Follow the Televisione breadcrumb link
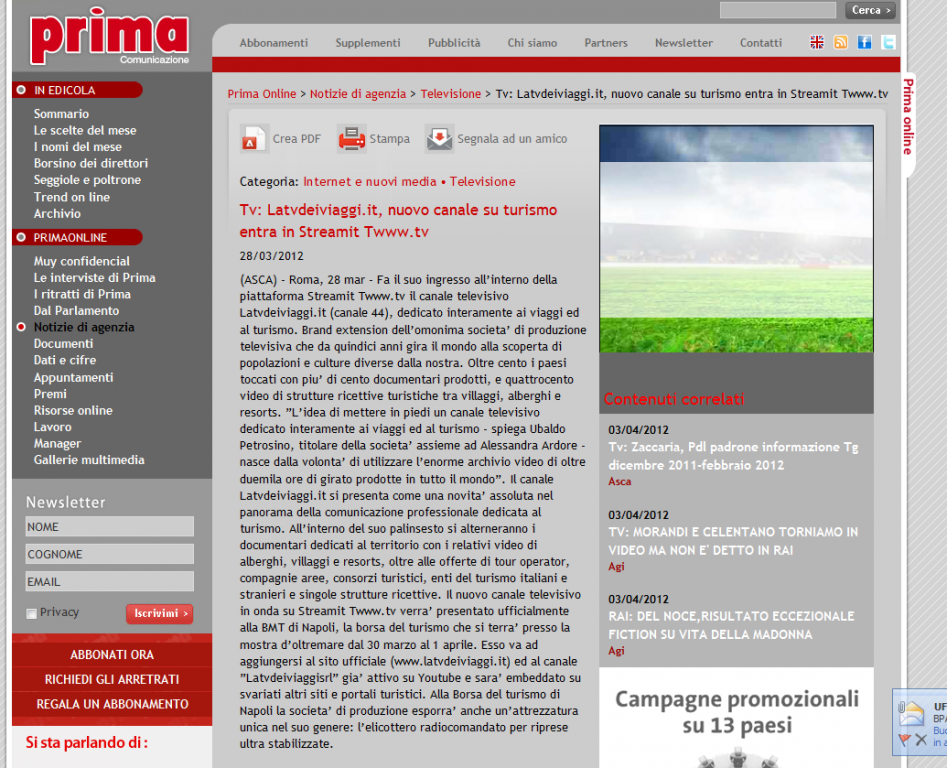The height and width of the screenshot is (768, 947). pos(450,94)
